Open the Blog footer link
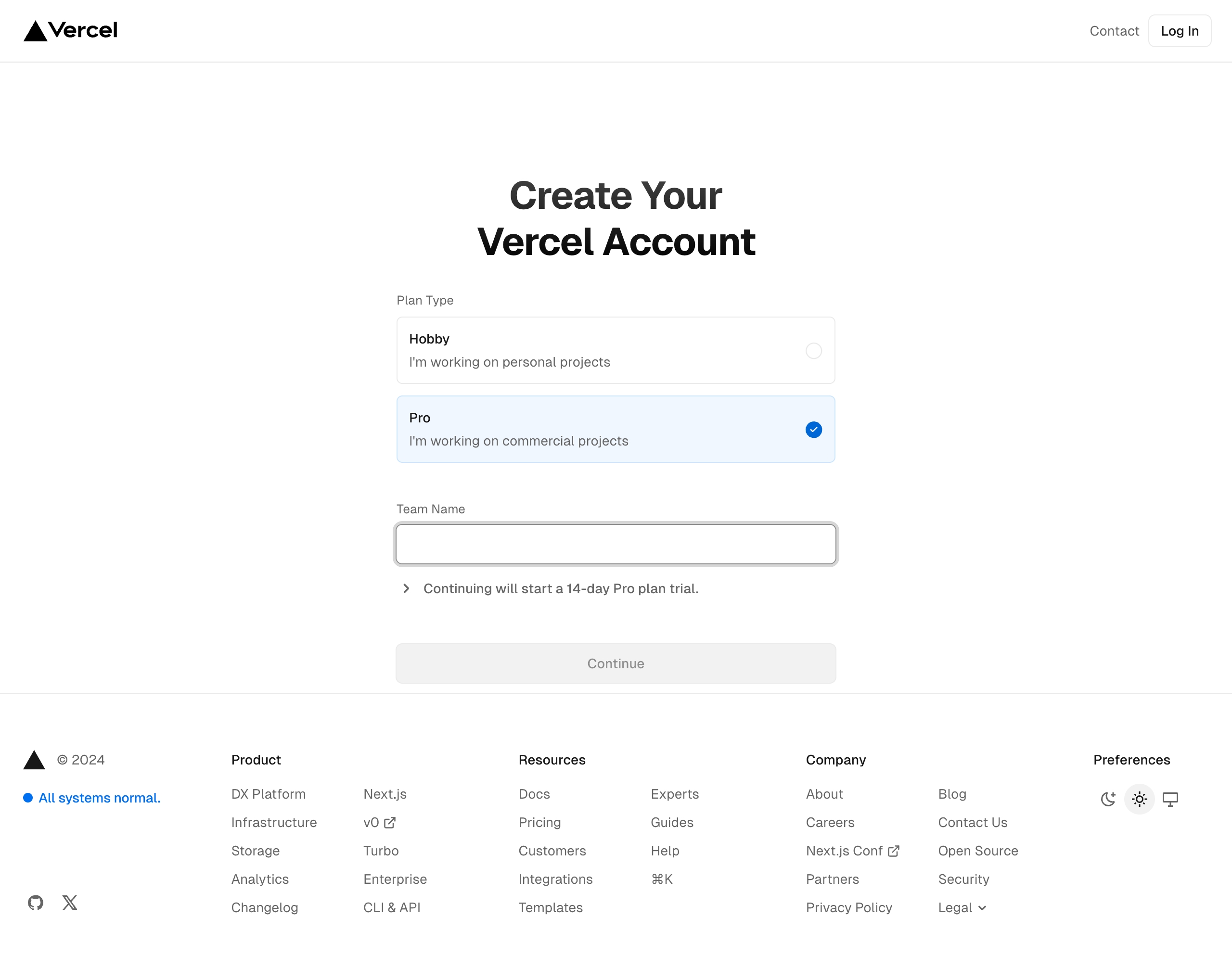 [952, 794]
